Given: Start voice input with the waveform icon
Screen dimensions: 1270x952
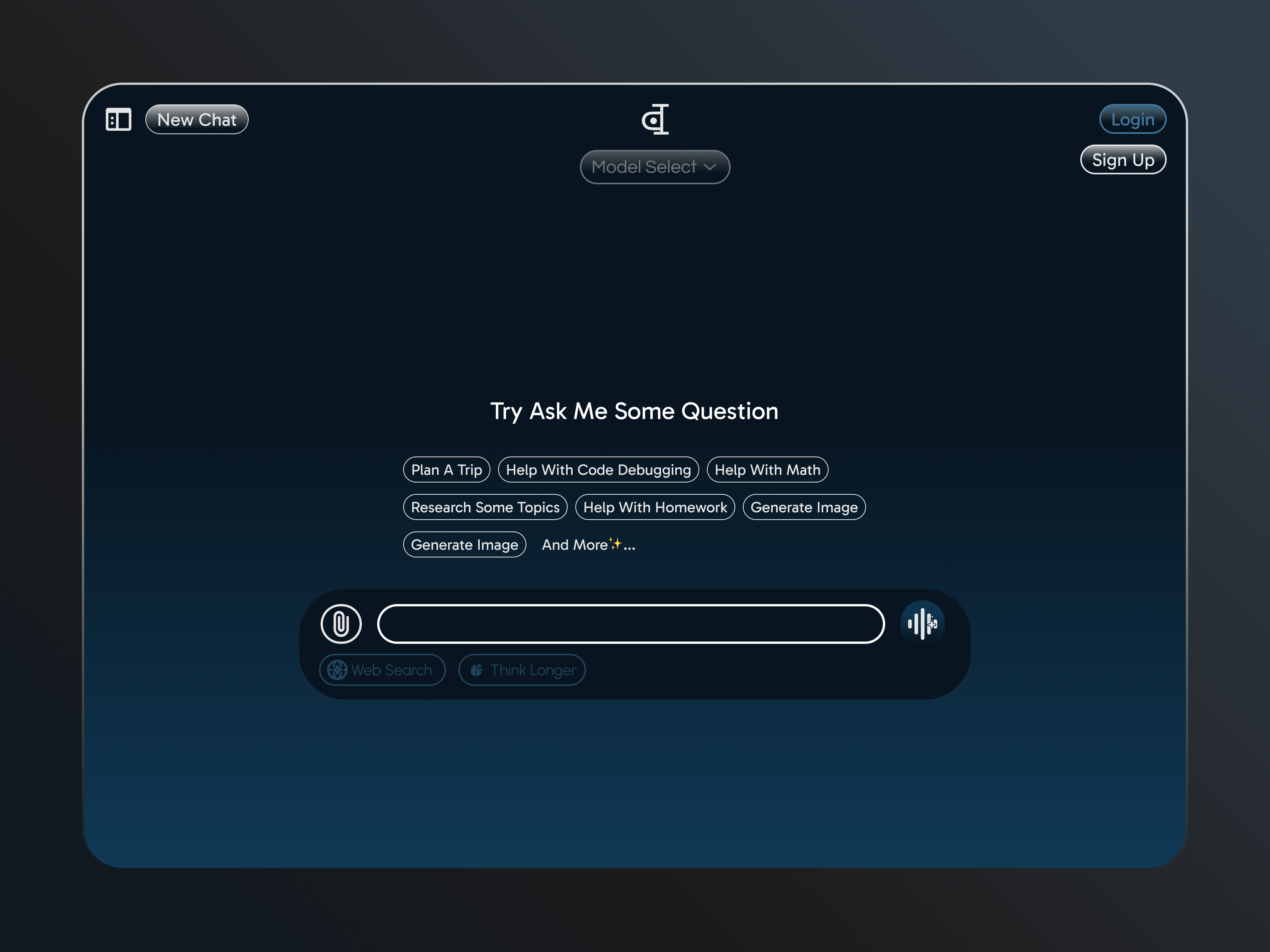Looking at the screenshot, I should coord(922,623).
